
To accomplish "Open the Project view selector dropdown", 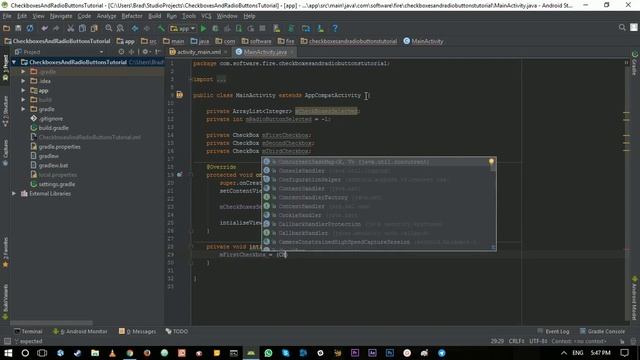I will click(59, 52).
